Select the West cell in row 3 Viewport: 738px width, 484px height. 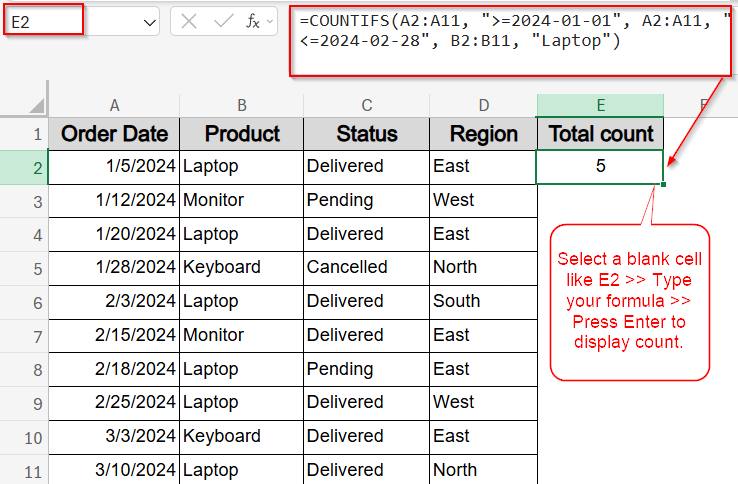tap(483, 201)
